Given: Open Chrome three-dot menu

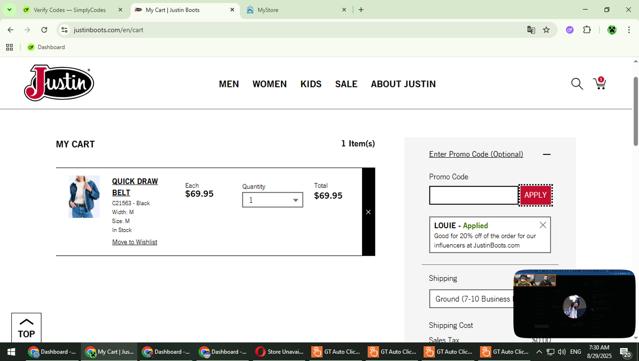Looking at the screenshot, I should 629,30.
